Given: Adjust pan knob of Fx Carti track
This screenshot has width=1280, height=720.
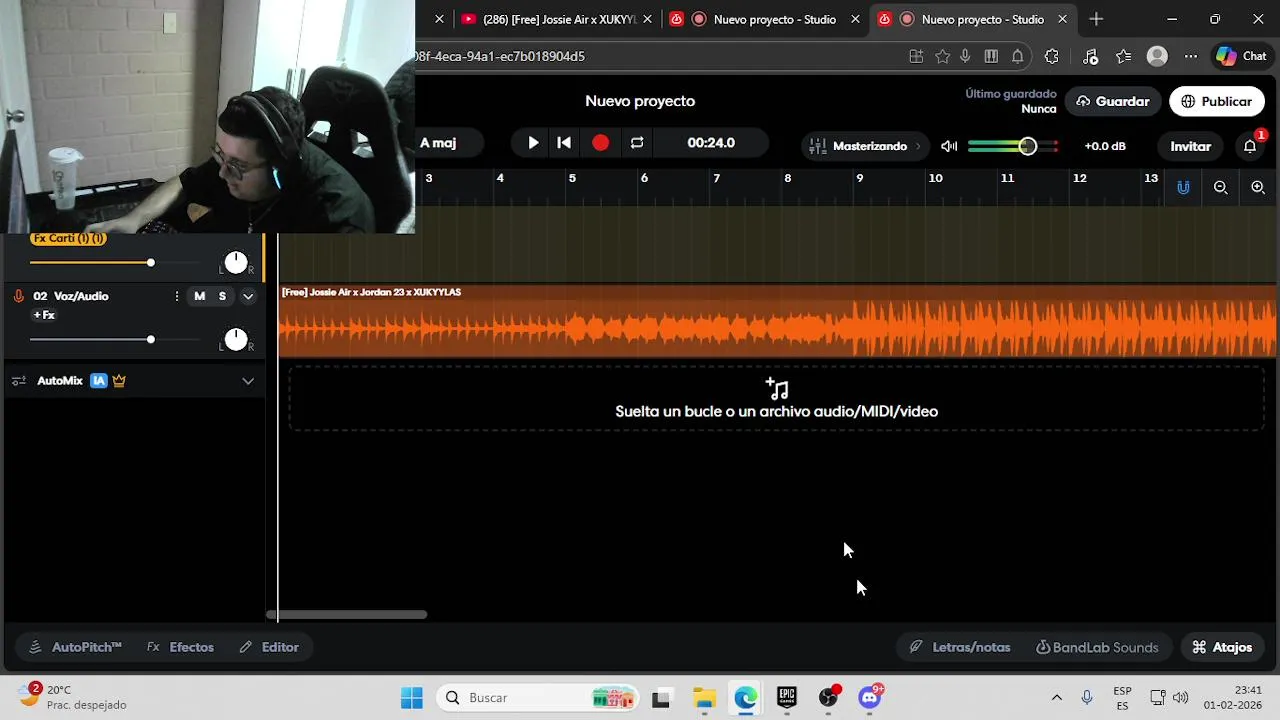Looking at the screenshot, I should tap(236, 263).
